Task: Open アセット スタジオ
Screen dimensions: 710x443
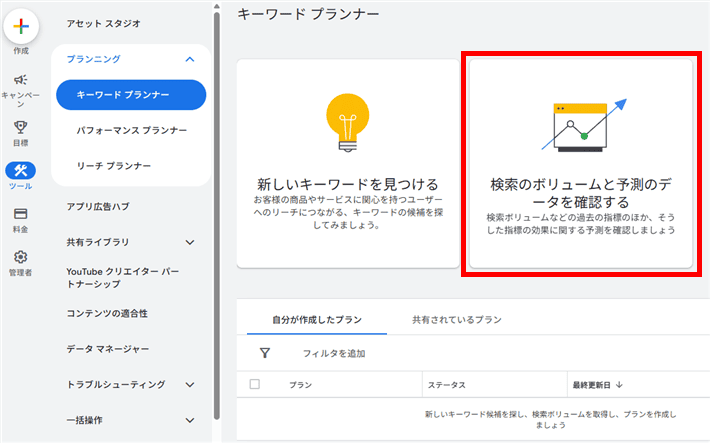Action: (103, 24)
